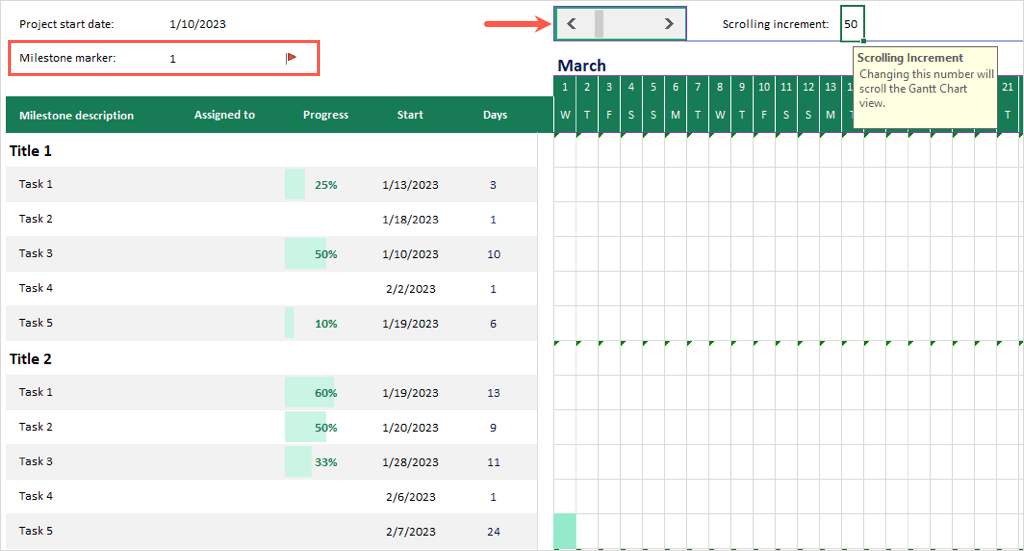
Task: Click the red milestone flag icon
Action: [291, 58]
